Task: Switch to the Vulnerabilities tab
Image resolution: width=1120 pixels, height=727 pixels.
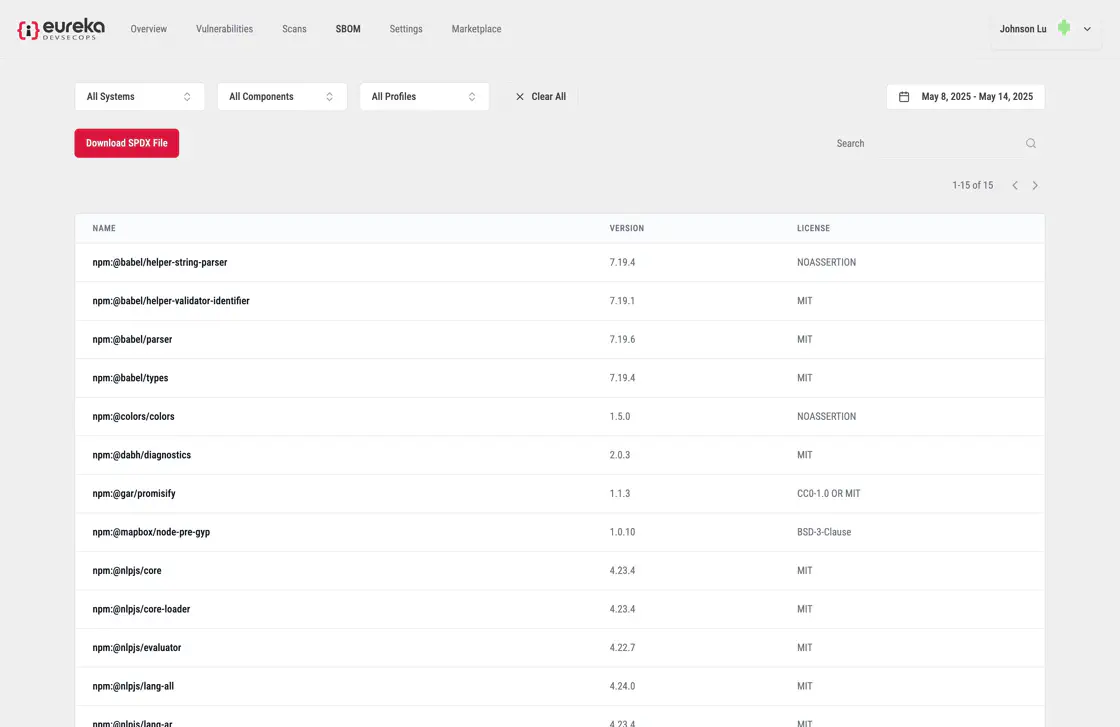Action: pos(224,29)
